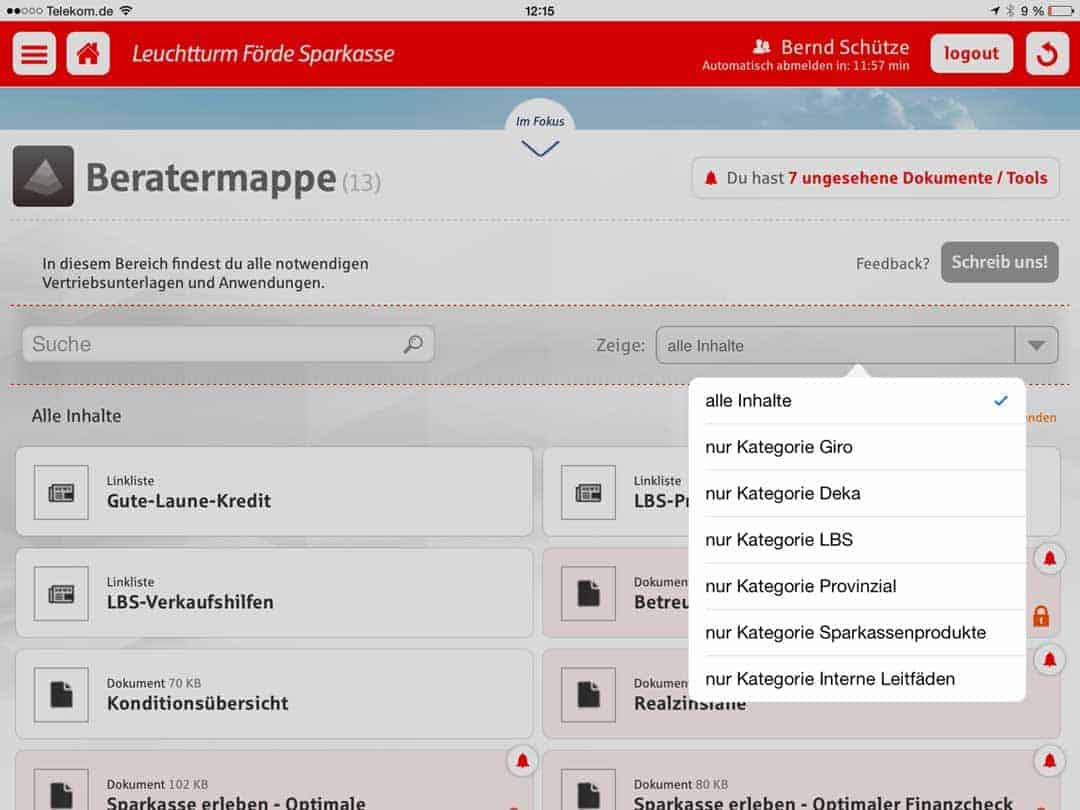Open the Gute-Laune-Kredit link list icon
The width and height of the screenshot is (1080, 810).
(61, 492)
